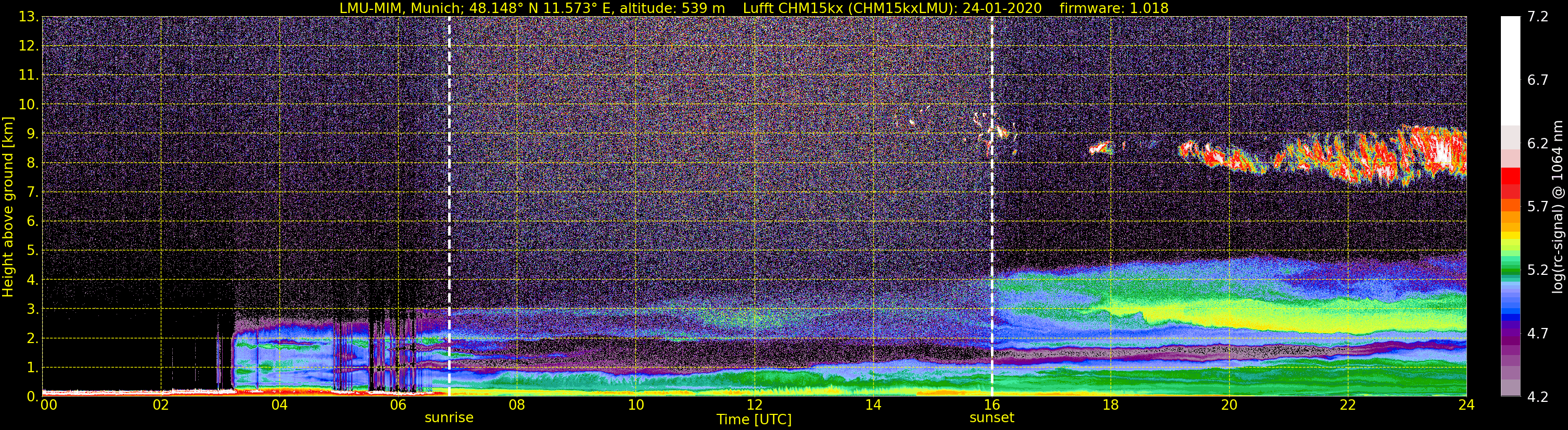Image resolution: width=1568 pixels, height=430 pixels.
Task: Click time axis tick label '02'
Action: pyautogui.click(x=161, y=405)
